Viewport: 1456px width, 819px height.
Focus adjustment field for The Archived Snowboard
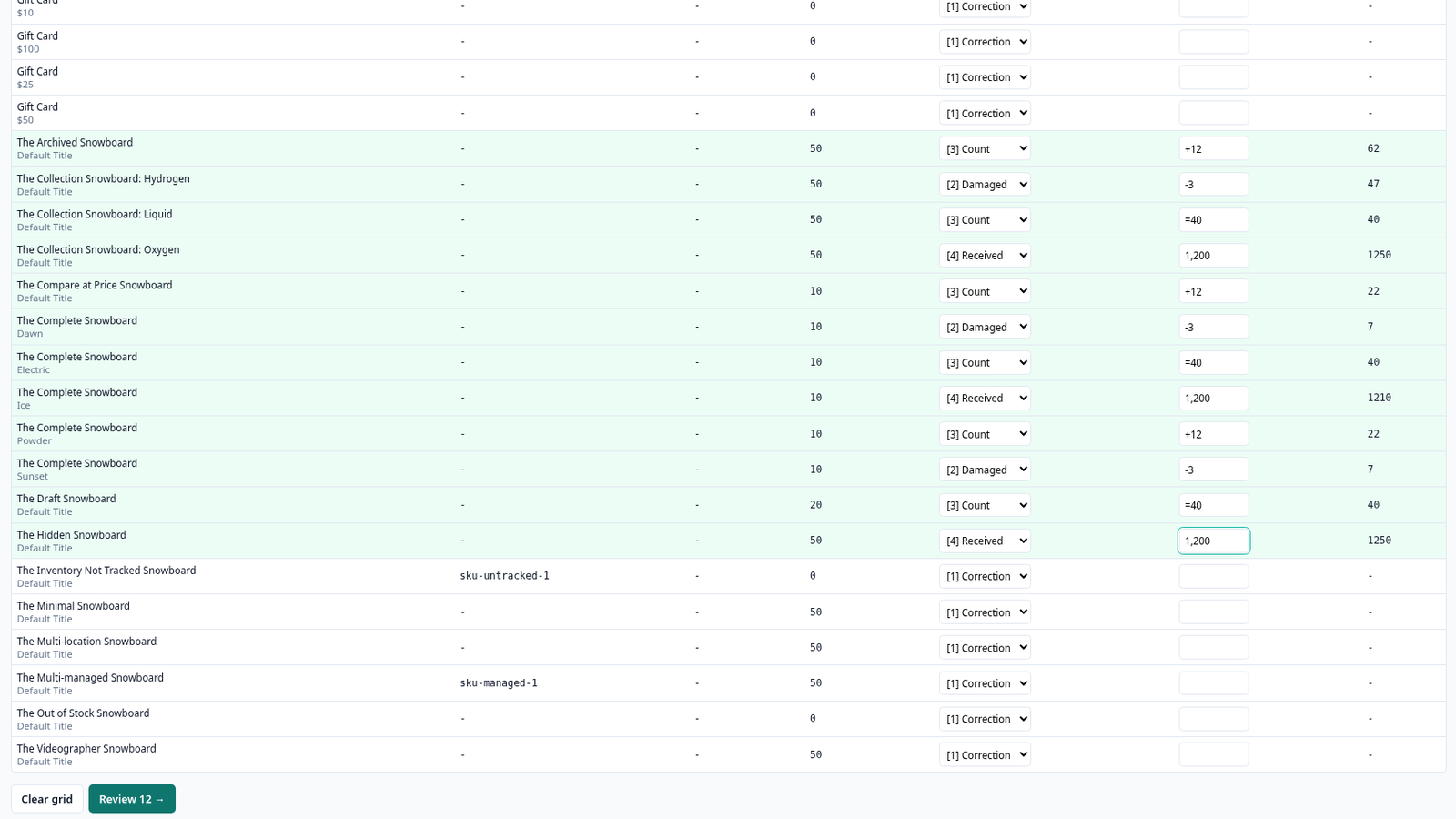click(x=1214, y=148)
